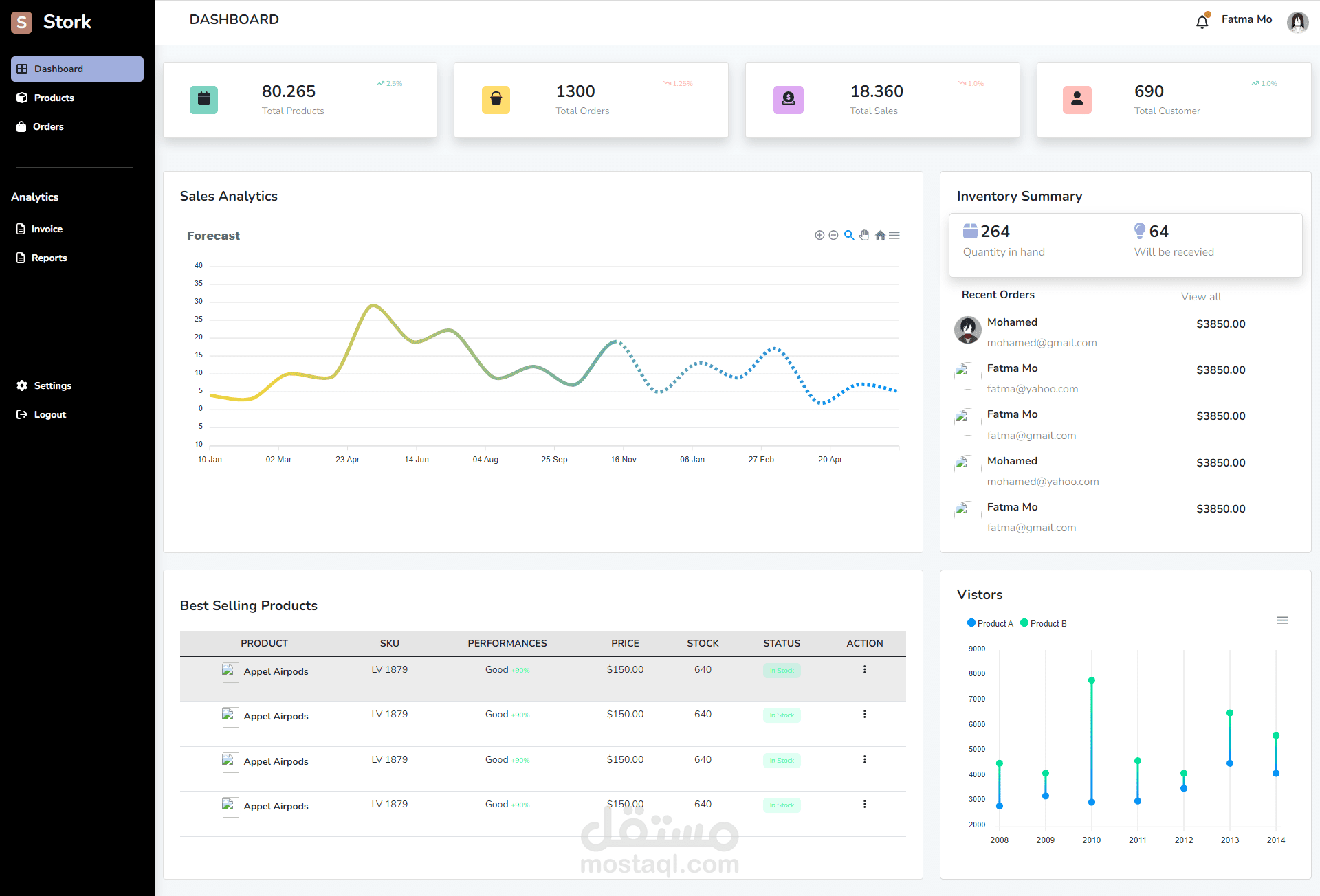Click View all recent orders link
This screenshot has width=1320, height=896.
[x=1200, y=296]
